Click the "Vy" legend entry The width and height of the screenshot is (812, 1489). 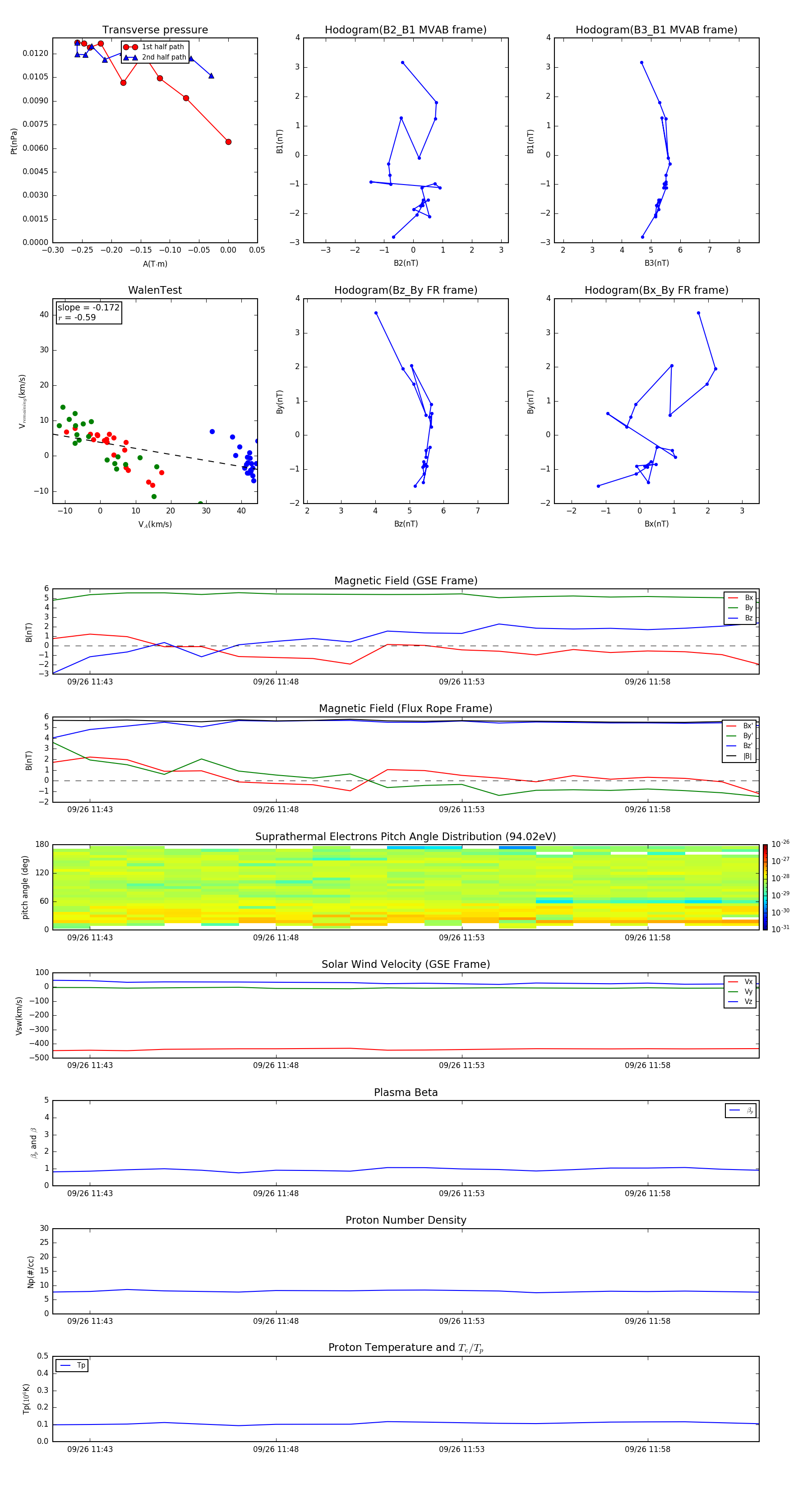coord(741,992)
